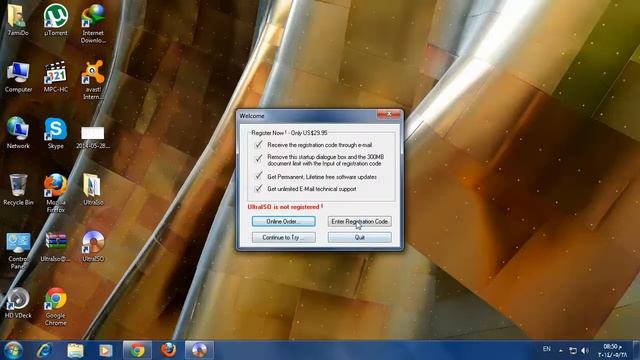The width and height of the screenshot is (640, 360).
Task: Open Windows Media Player from taskbar
Action: click(106, 350)
